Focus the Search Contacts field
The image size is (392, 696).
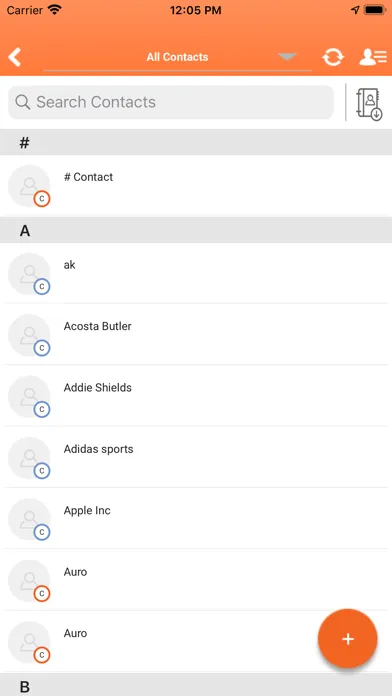pos(171,103)
